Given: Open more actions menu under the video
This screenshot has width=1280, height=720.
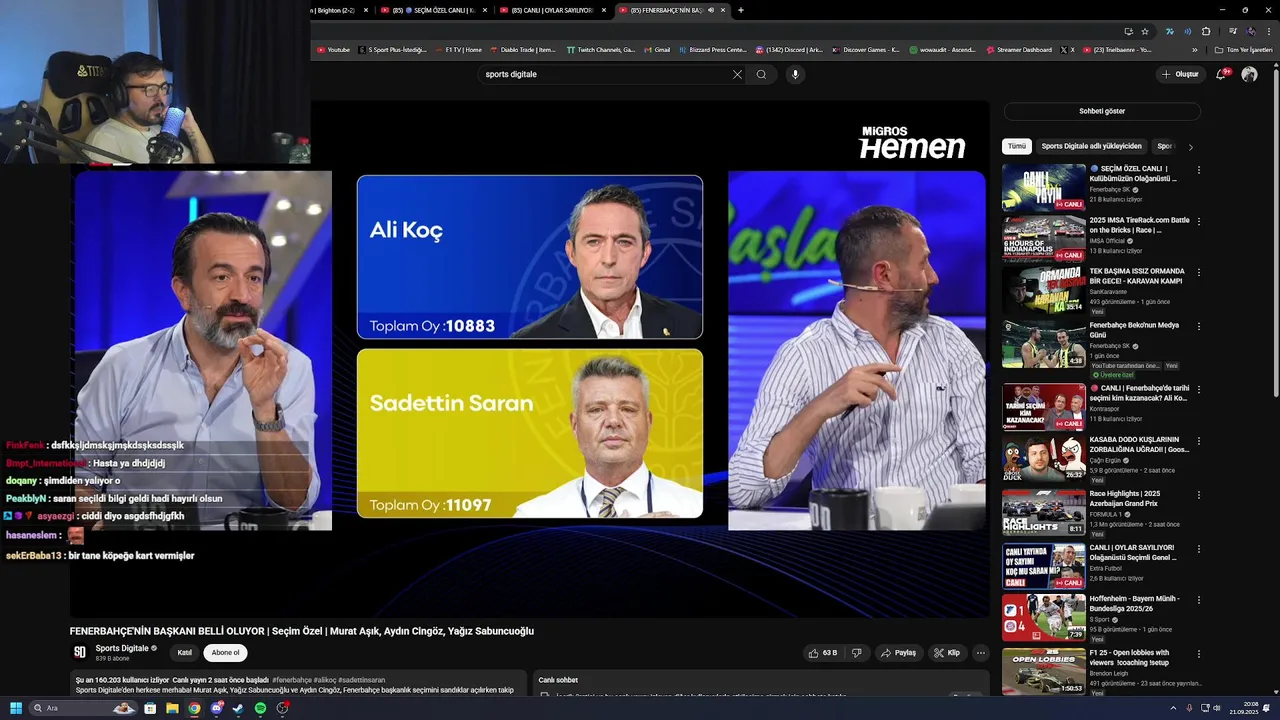Looking at the screenshot, I should pyautogui.click(x=981, y=653).
